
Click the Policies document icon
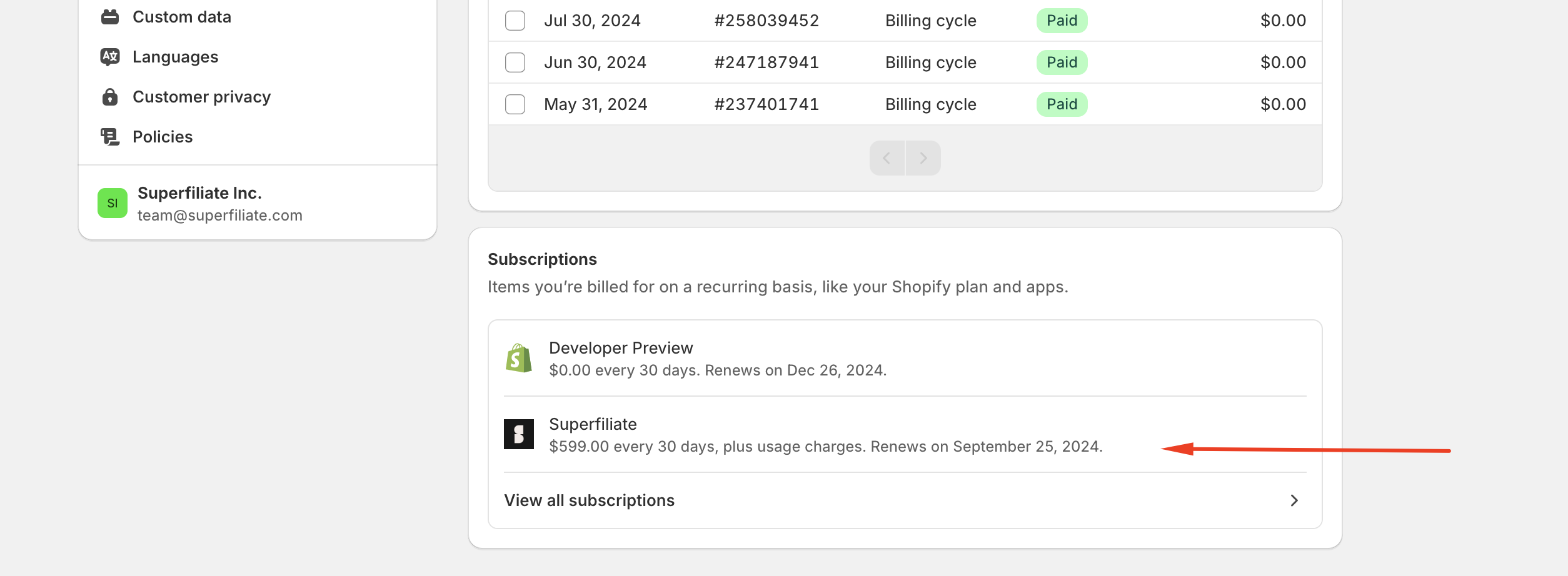pyautogui.click(x=110, y=137)
